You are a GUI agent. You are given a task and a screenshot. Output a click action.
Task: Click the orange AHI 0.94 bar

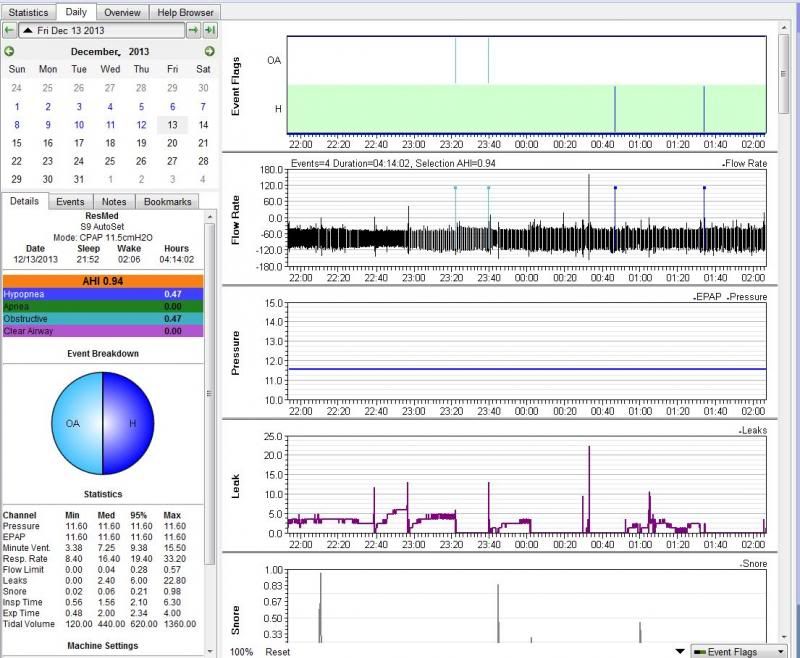(x=103, y=281)
